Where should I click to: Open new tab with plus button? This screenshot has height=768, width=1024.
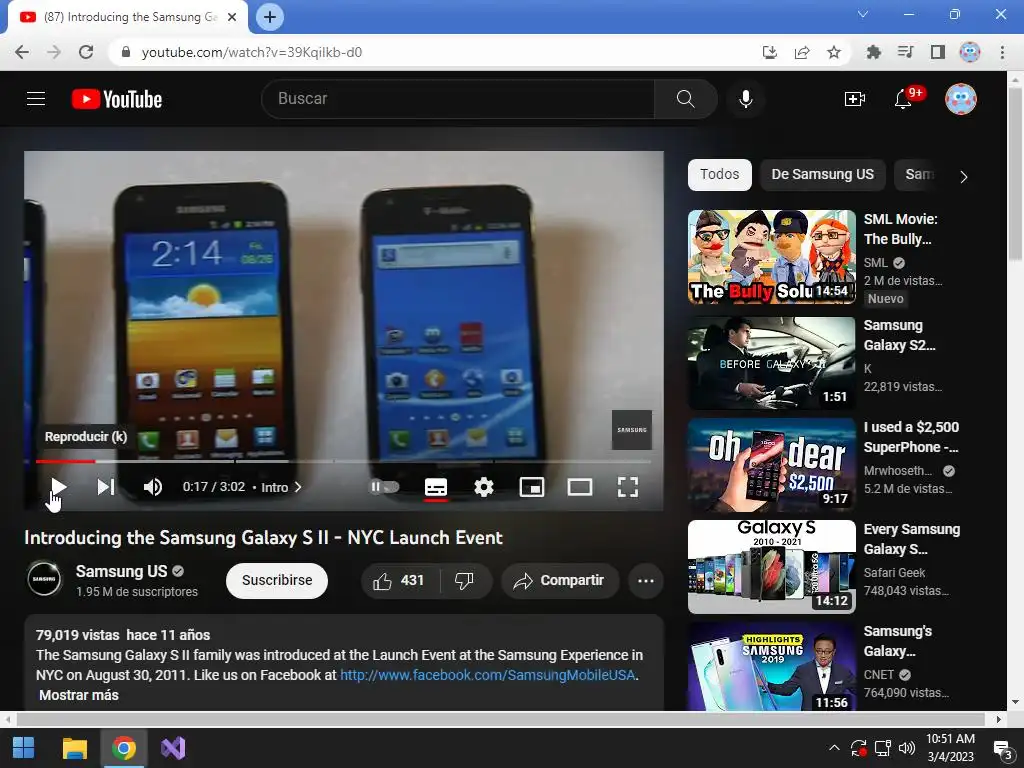[270, 17]
